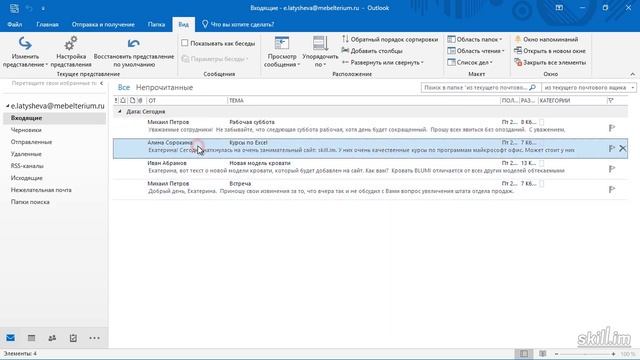Open the Файл tab
This screenshot has width=640, height=360.
(x=15, y=24)
